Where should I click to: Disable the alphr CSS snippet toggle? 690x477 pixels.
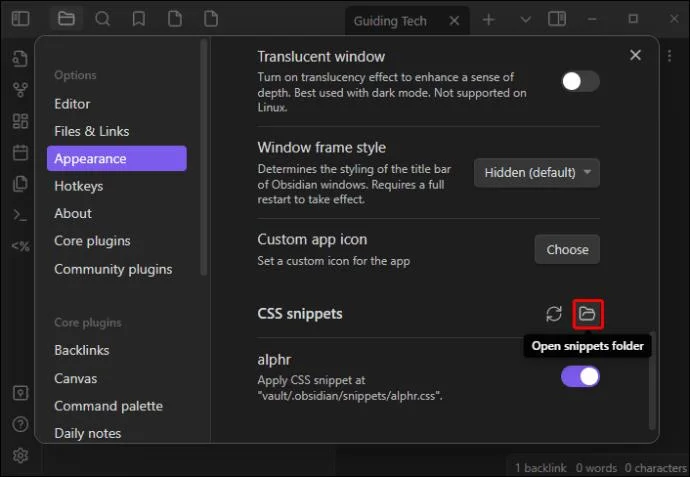pyautogui.click(x=580, y=377)
